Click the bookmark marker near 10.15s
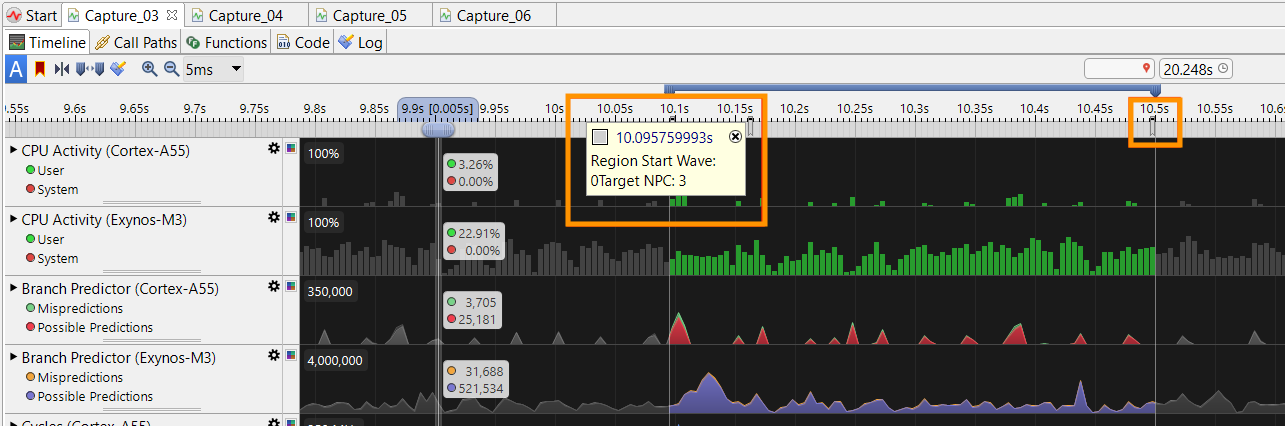 [750, 126]
